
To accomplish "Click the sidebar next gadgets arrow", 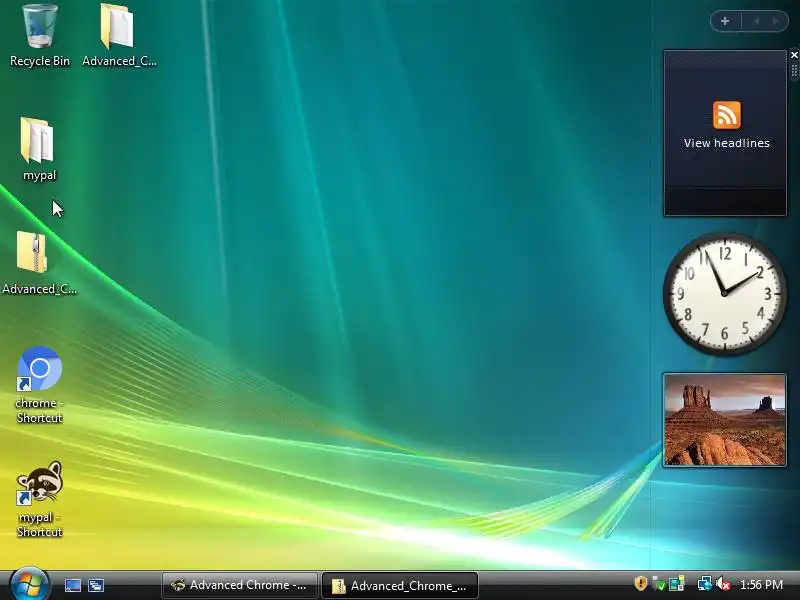I will tap(776, 21).
